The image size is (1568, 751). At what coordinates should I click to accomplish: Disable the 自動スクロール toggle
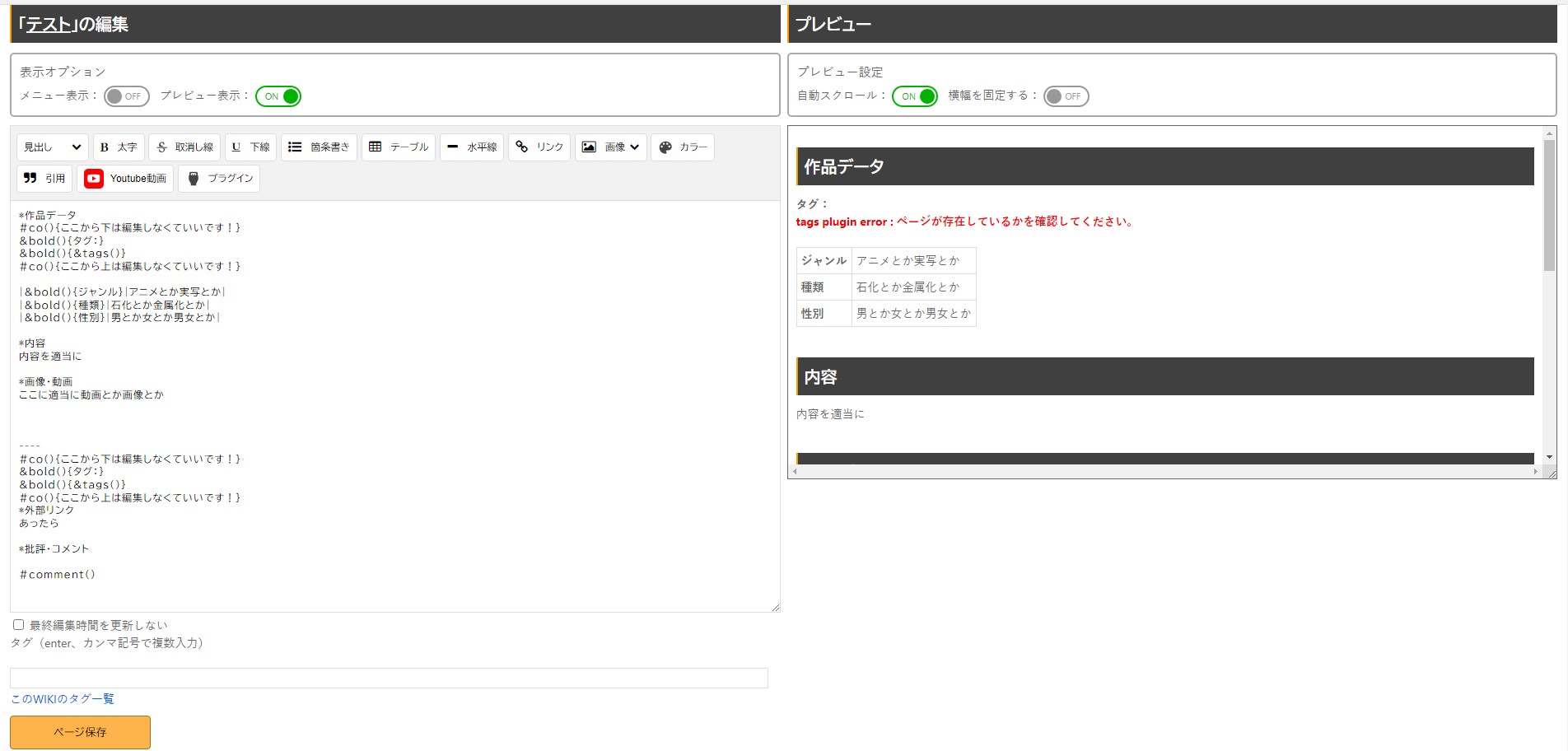click(x=914, y=96)
